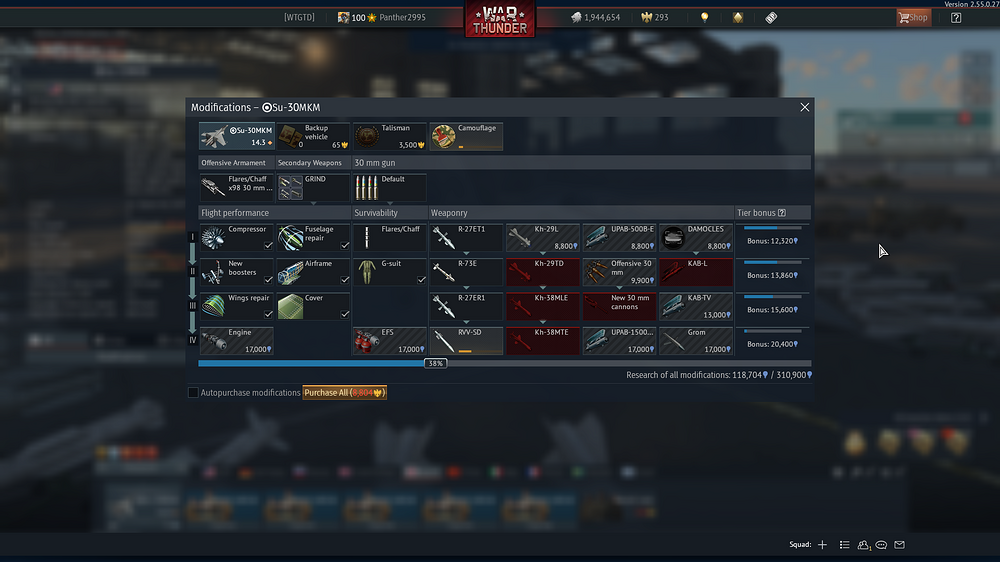
Task: Select the R-27ER1 missile modification
Action: pyautogui.click(x=466, y=306)
